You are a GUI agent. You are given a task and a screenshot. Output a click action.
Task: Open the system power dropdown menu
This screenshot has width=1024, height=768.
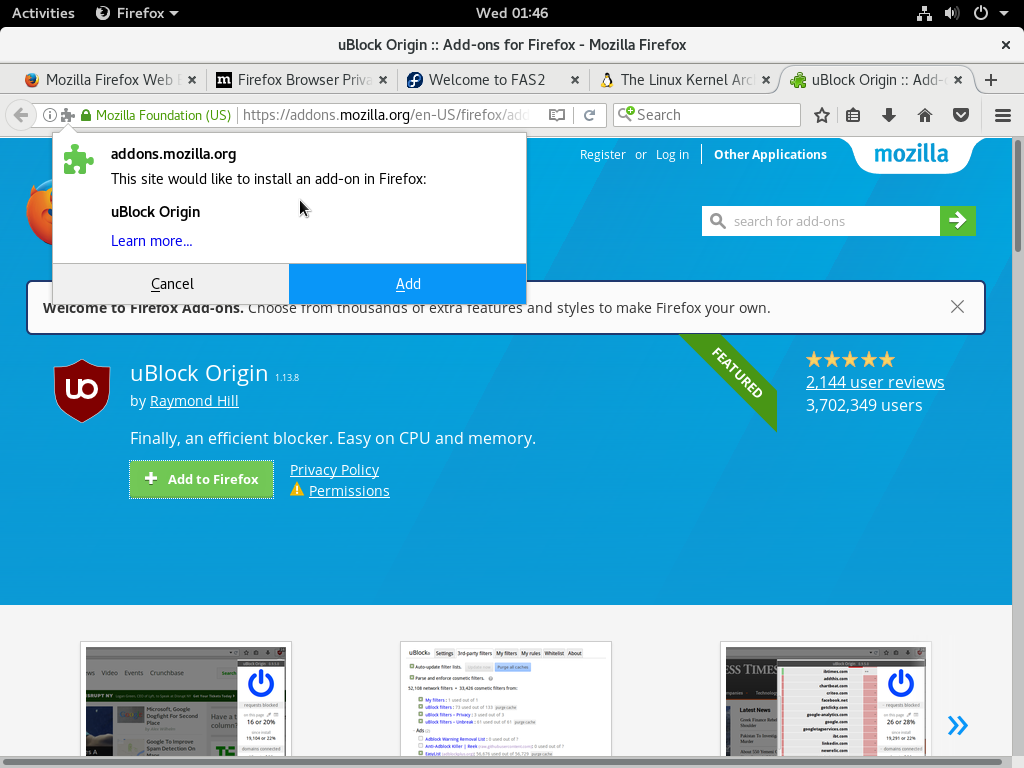point(989,13)
